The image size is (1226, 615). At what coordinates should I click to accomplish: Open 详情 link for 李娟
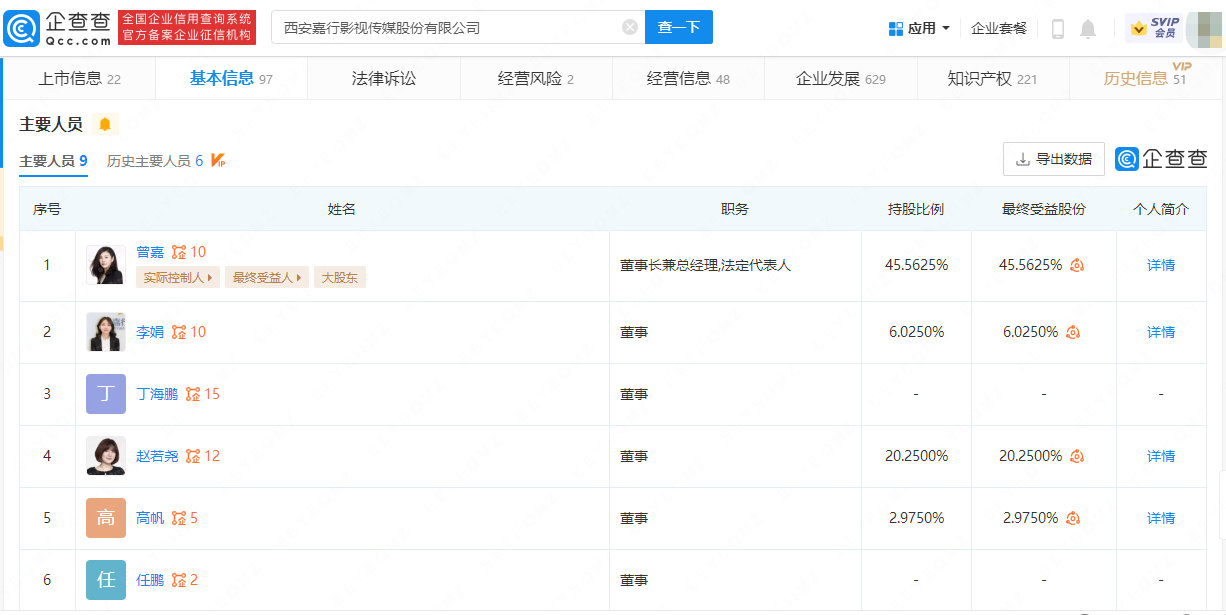click(x=1160, y=331)
